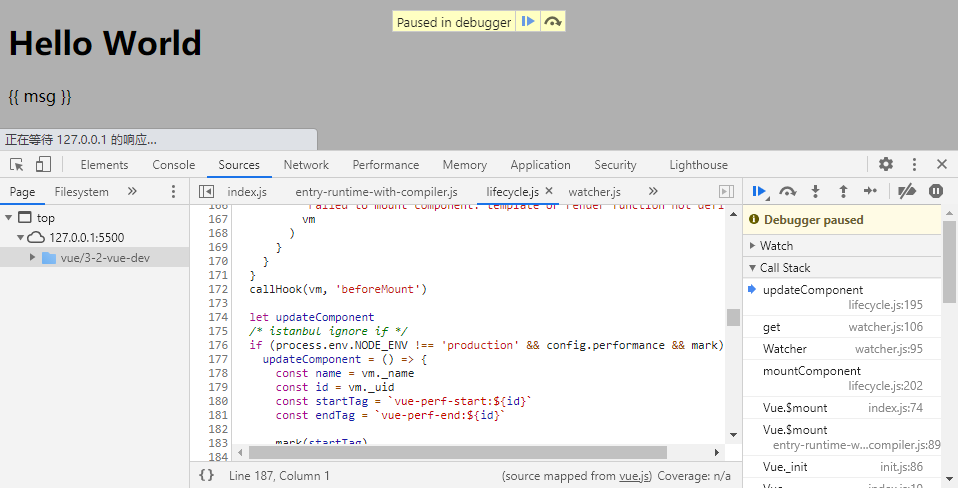The image size is (958, 488).
Task: Step over next function call
Action: tap(788, 192)
